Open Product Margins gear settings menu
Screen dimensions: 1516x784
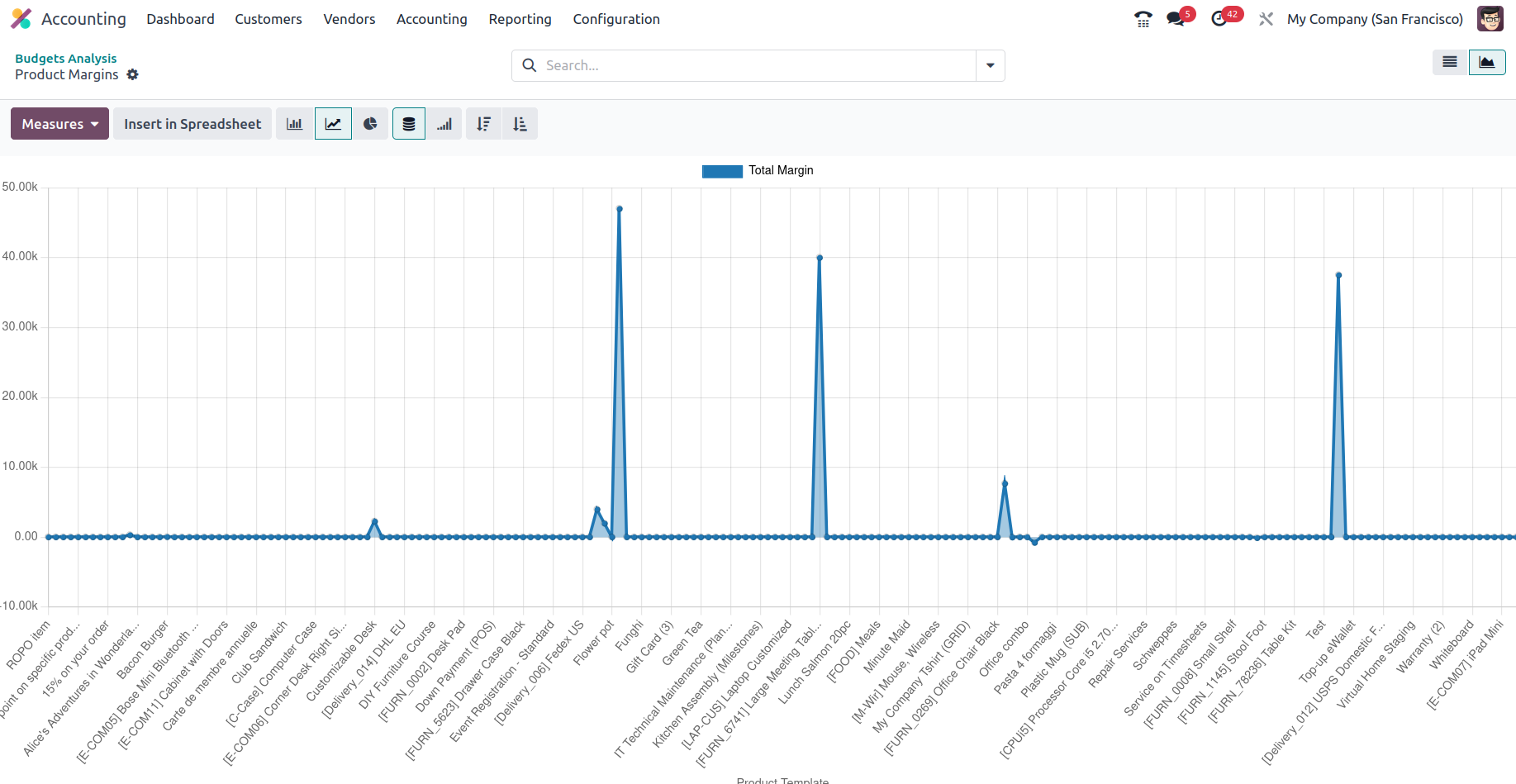click(132, 74)
